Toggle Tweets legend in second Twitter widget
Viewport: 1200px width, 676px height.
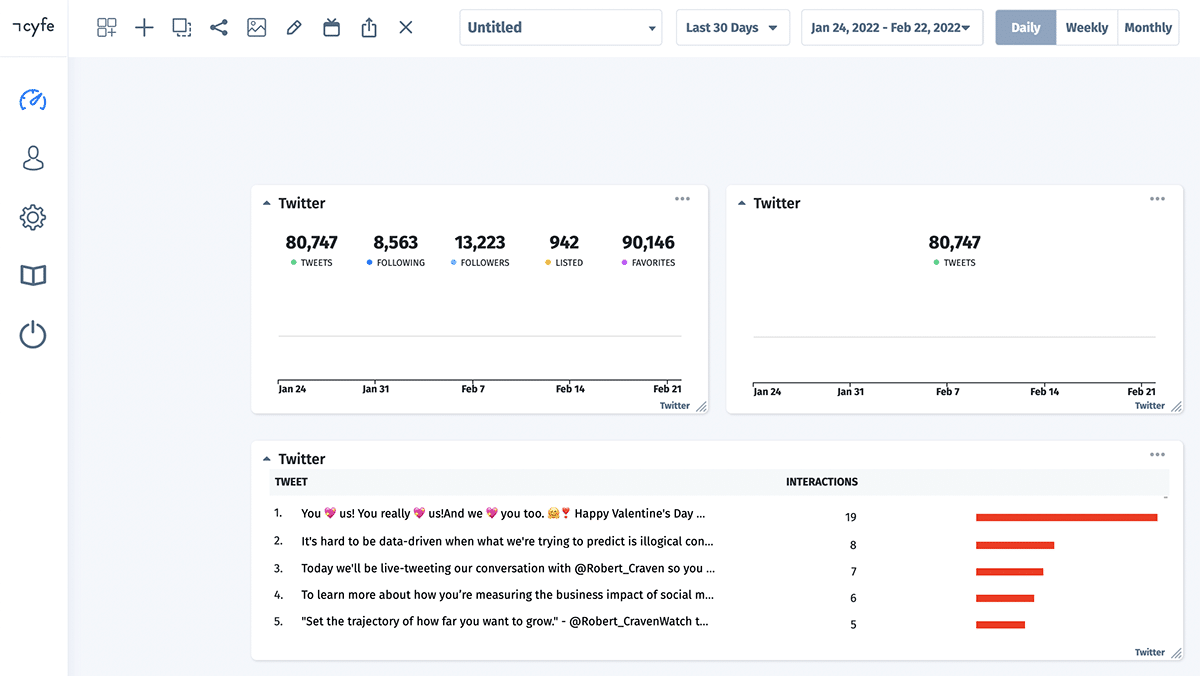pos(955,263)
